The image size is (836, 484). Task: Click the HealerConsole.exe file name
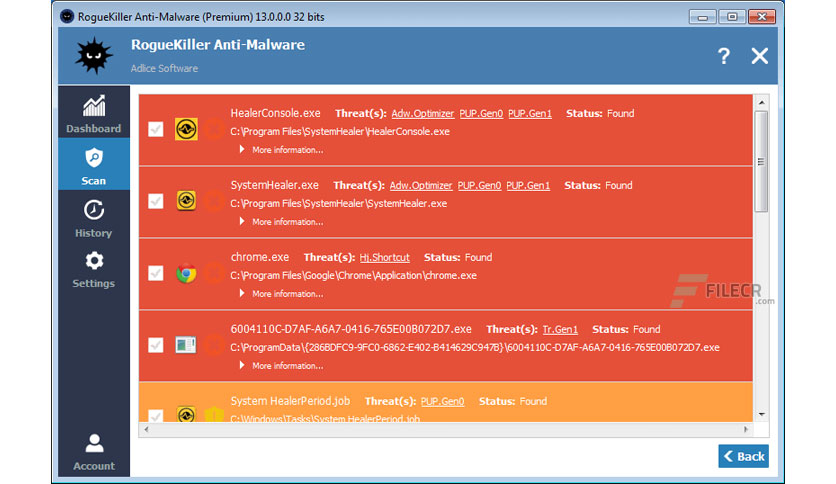(x=275, y=113)
